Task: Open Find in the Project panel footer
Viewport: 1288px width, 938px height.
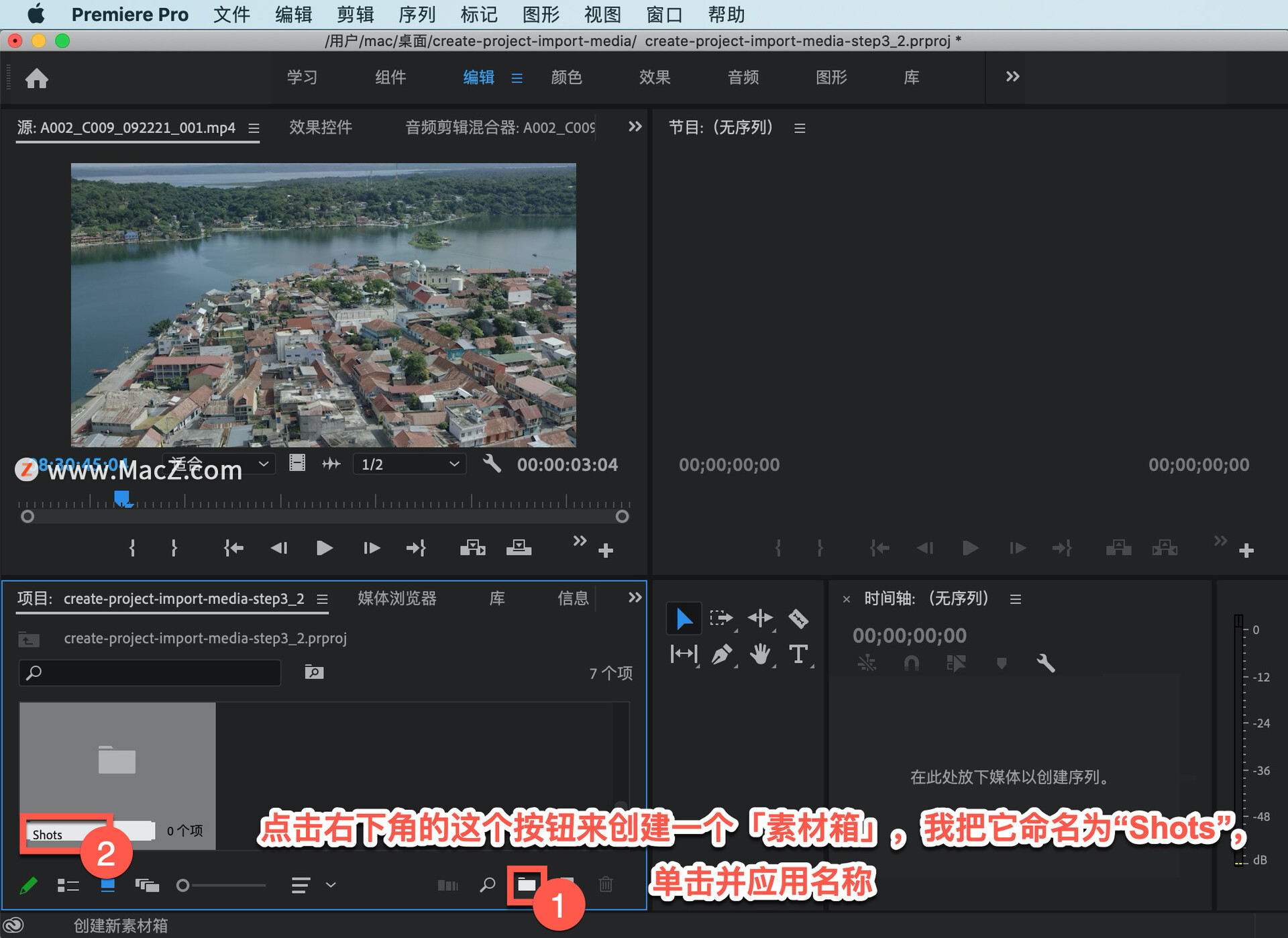Action: 488,885
